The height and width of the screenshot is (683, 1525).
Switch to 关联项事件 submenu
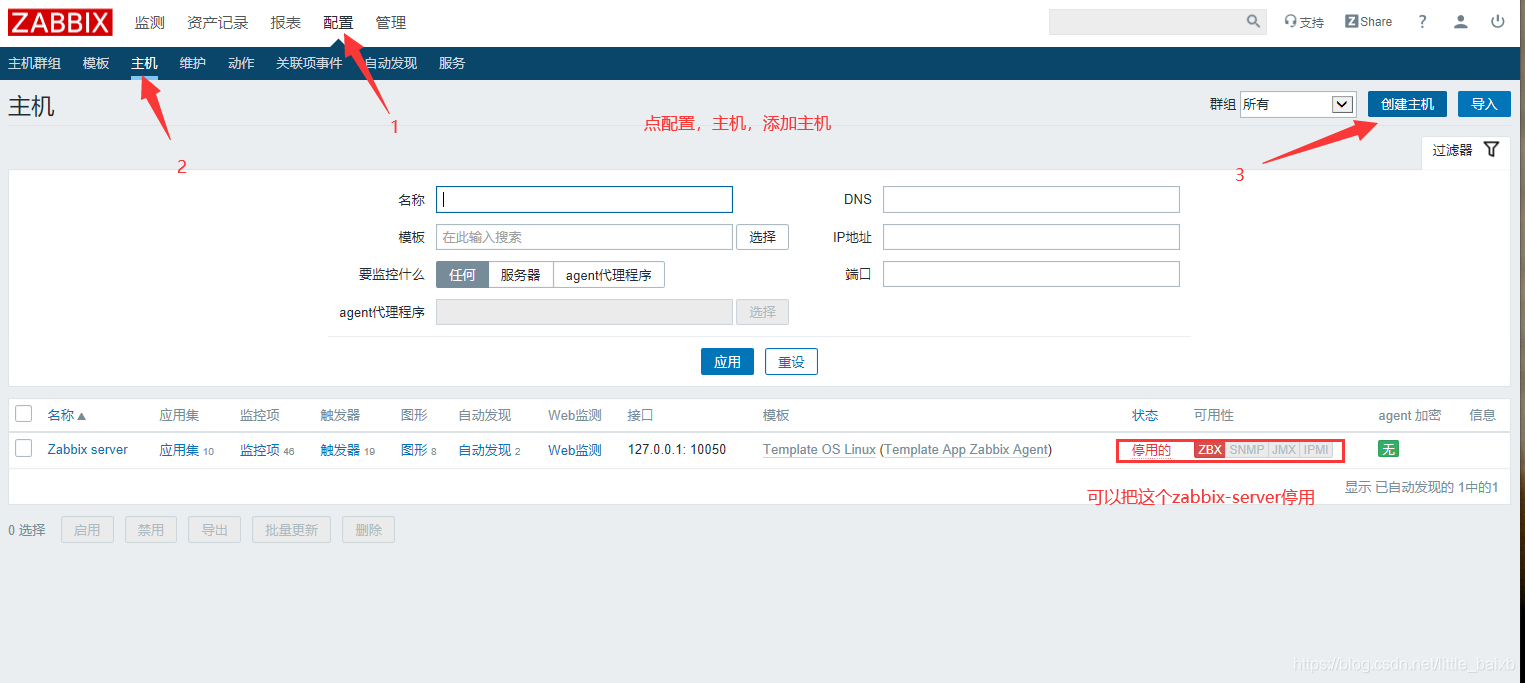tap(309, 63)
